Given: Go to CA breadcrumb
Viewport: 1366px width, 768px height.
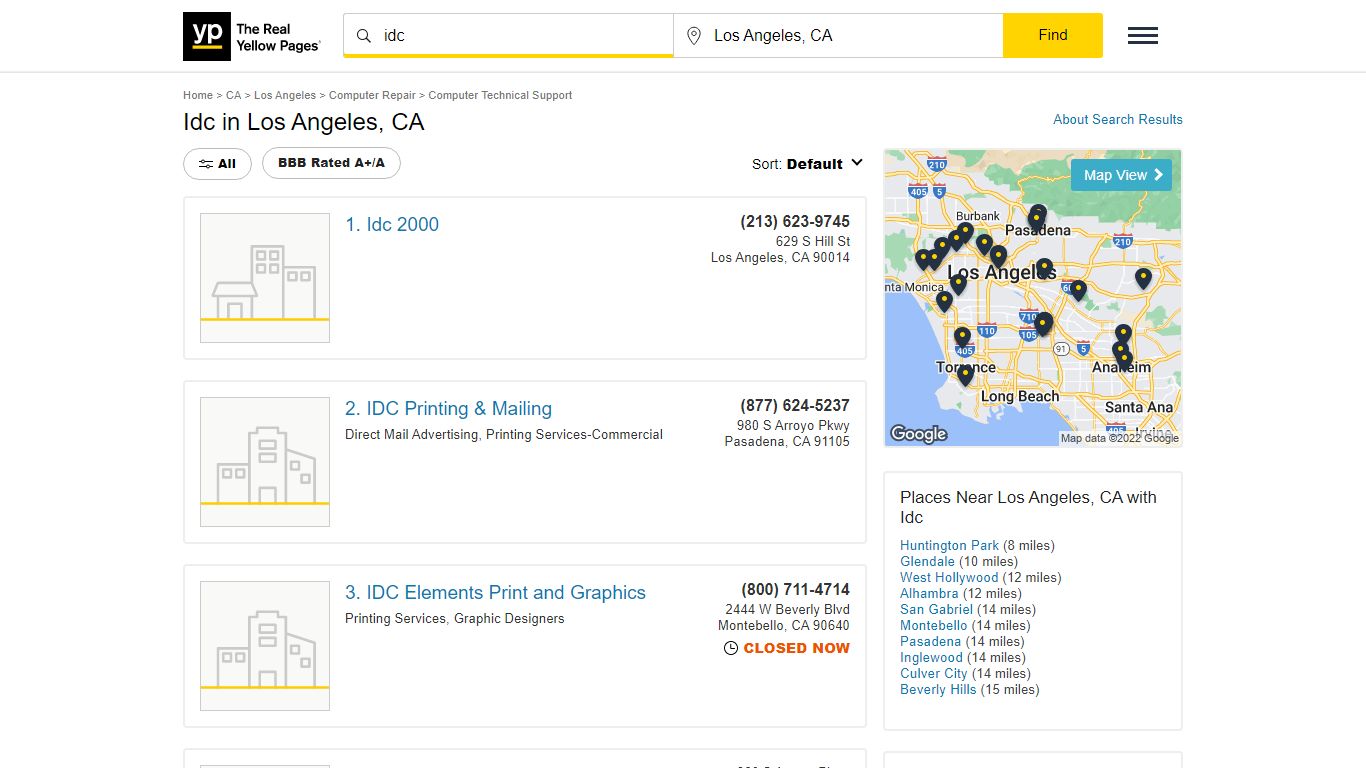Looking at the screenshot, I should pos(233,95).
